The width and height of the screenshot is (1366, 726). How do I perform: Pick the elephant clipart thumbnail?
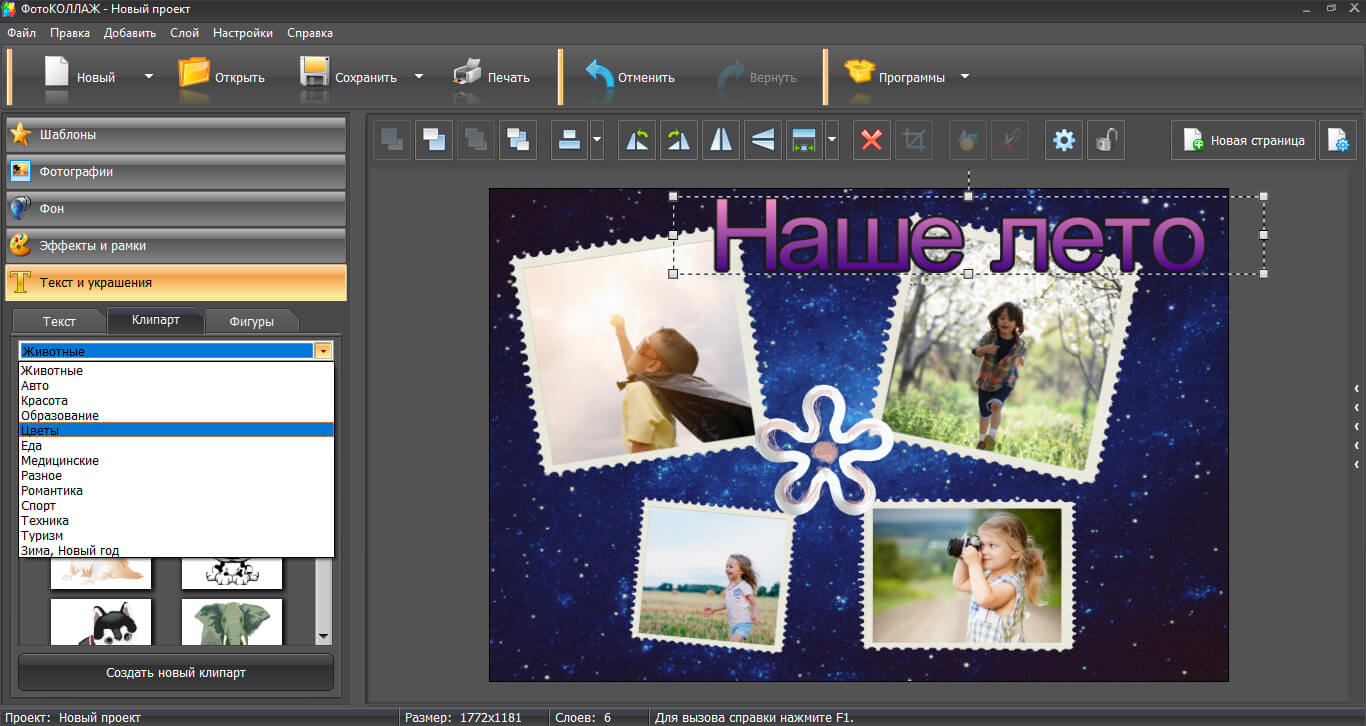[232, 621]
